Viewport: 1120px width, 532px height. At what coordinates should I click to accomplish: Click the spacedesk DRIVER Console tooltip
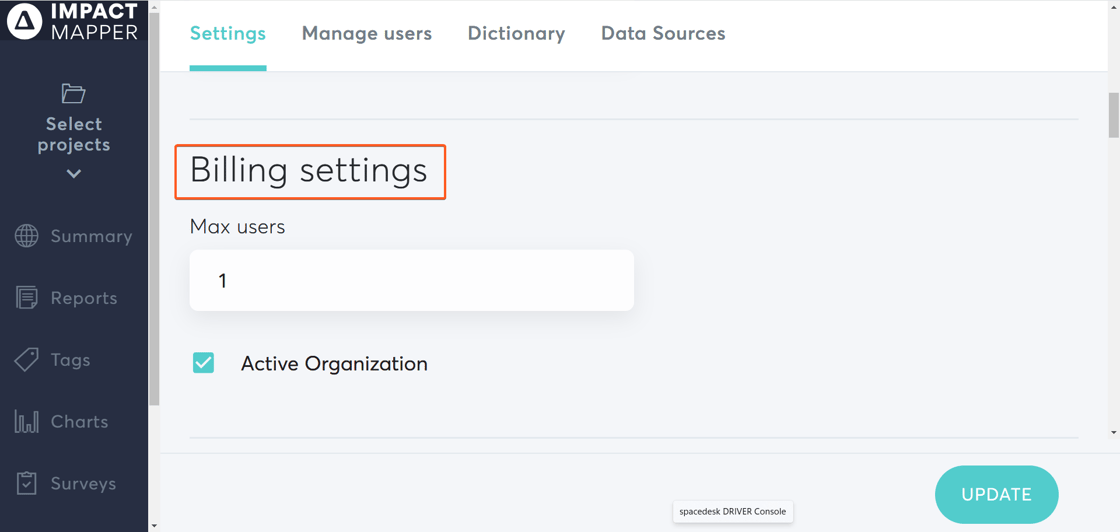[x=732, y=512]
